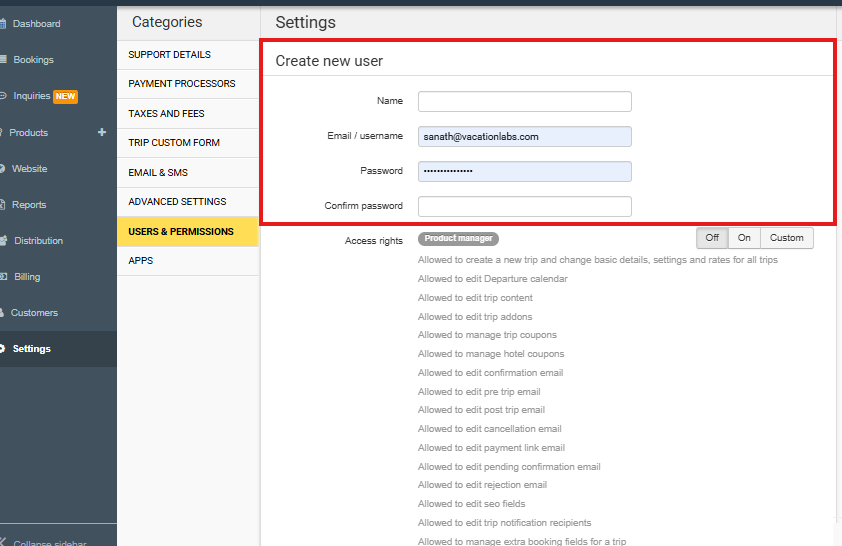This screenshot has width=842, height=546.
Task: Open the Reports section
Action: [29, 205]
